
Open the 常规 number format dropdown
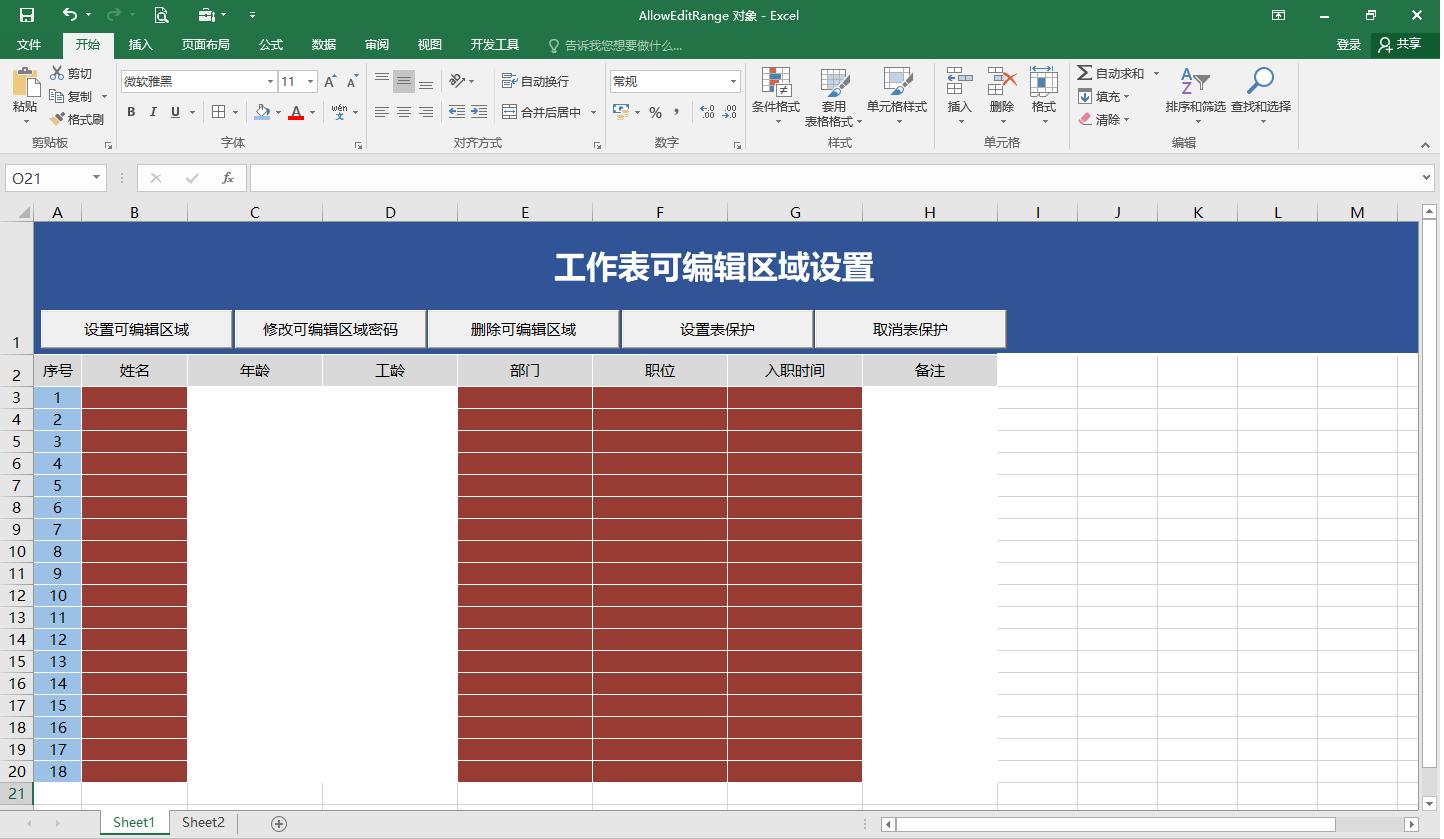pos(733,80)
